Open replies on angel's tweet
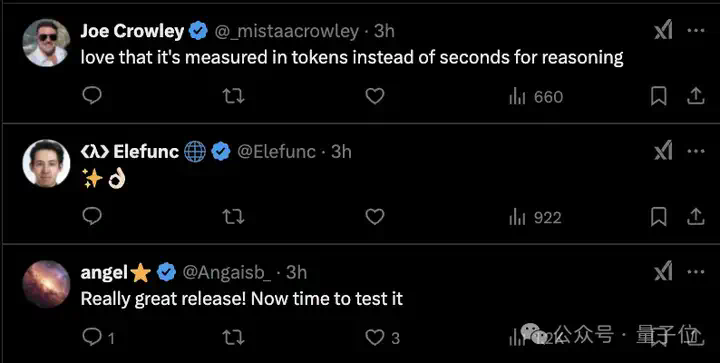 pos(98,338)
